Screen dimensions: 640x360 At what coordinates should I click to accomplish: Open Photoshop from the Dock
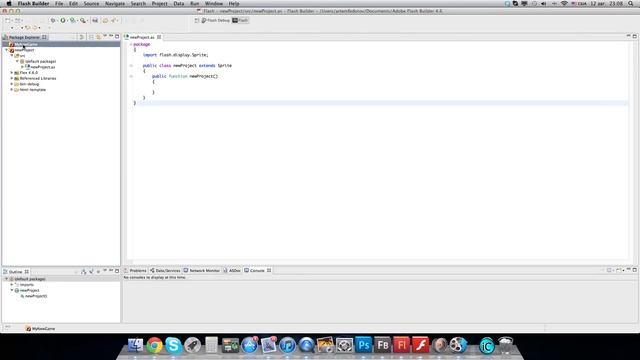[363, 345]
